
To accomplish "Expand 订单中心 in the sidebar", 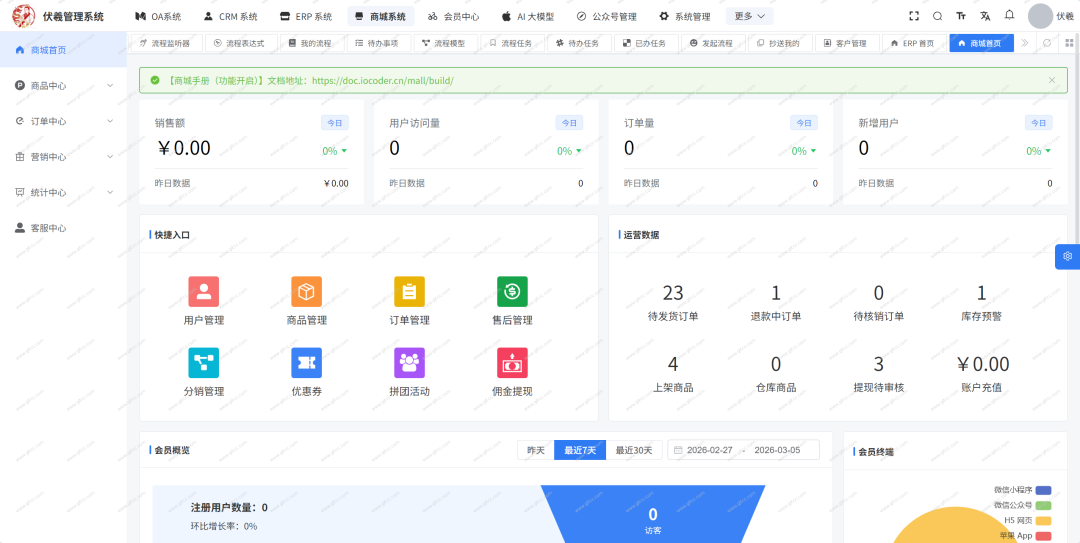I will click(63, 121).
